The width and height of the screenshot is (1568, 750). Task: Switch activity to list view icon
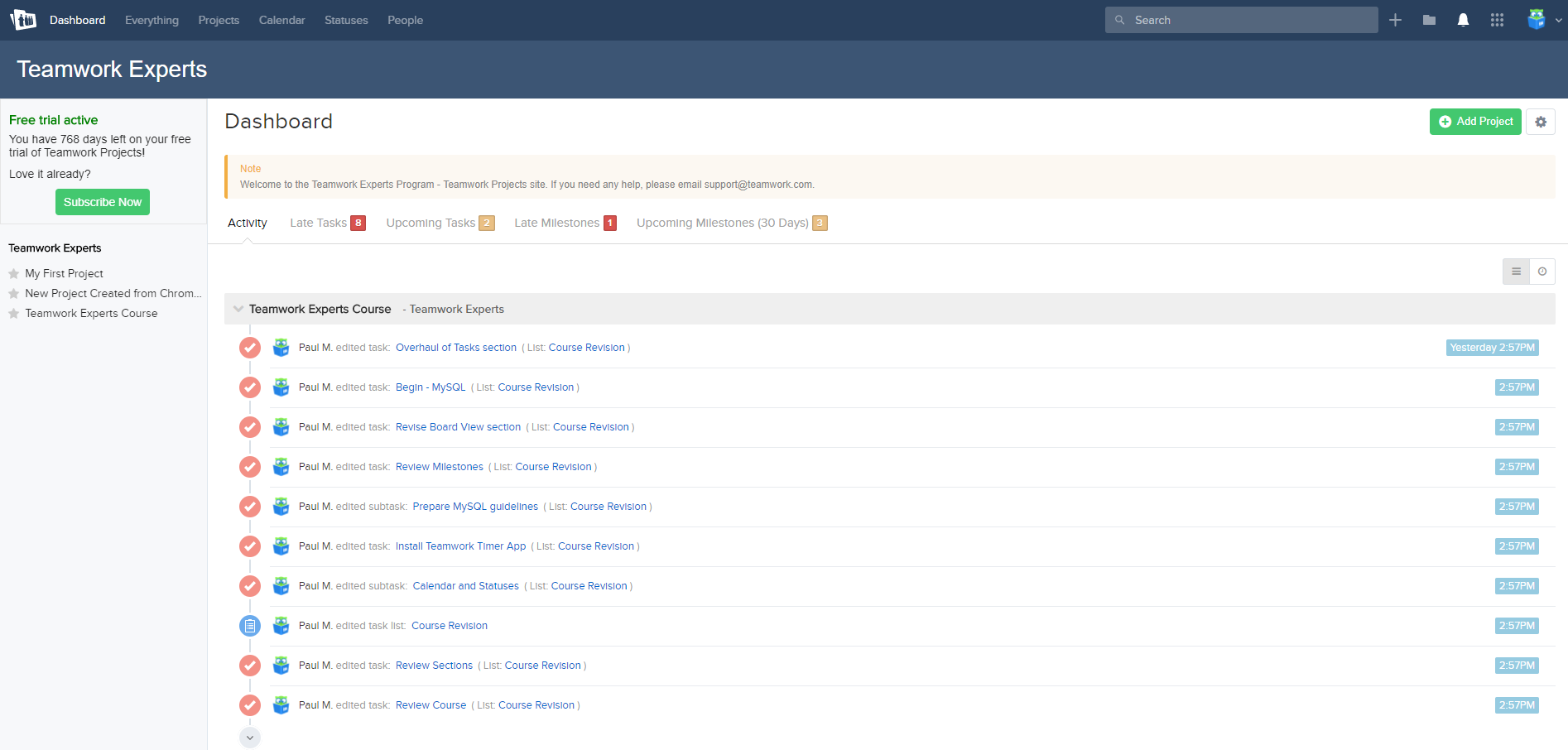(1516, 272)
